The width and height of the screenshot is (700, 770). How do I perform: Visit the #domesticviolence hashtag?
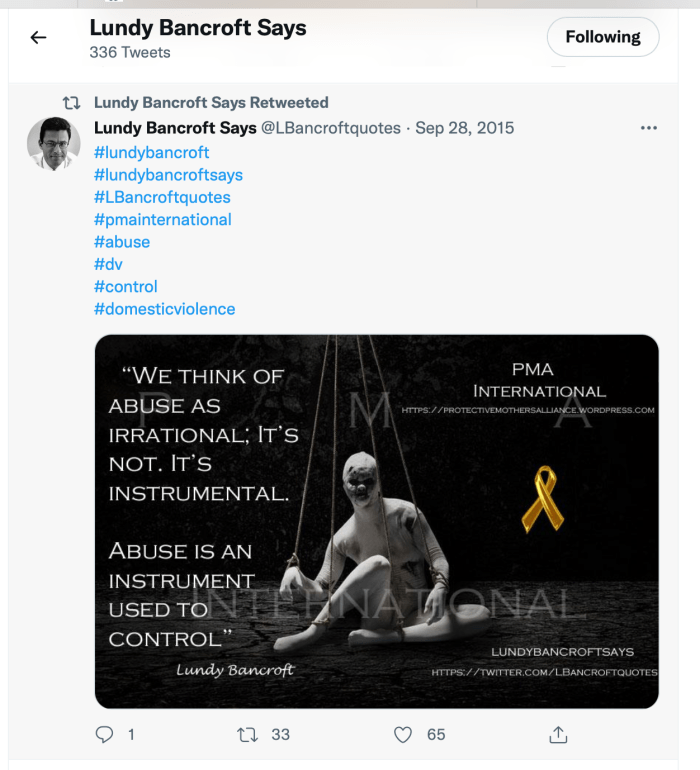point(164,309)
